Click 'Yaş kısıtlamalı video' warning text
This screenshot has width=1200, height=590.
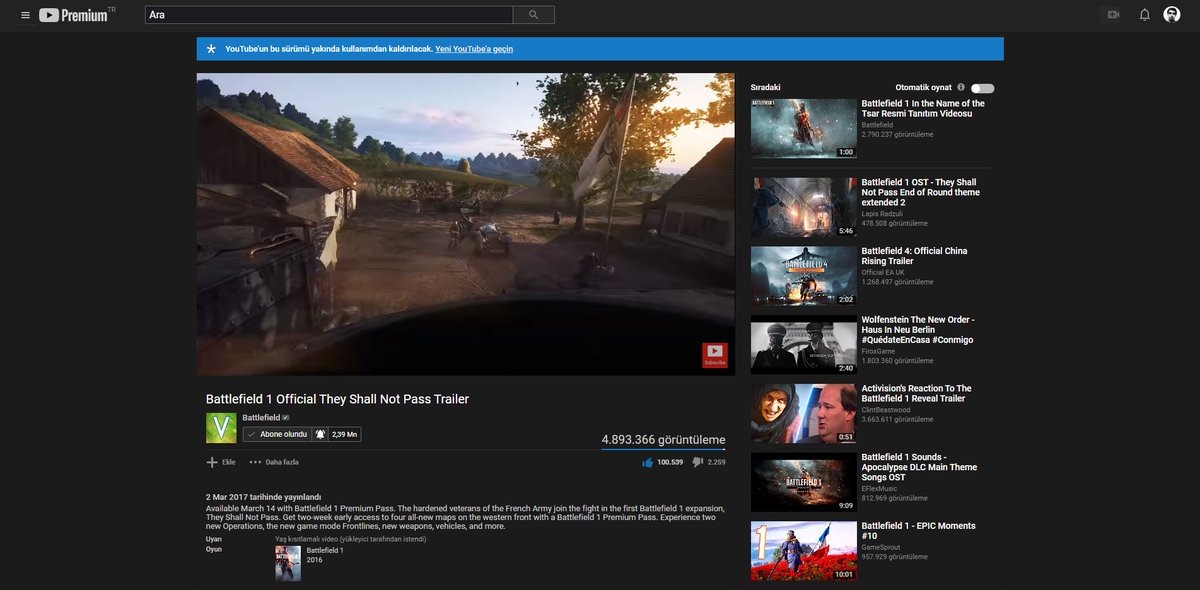[x=350, y=539]
